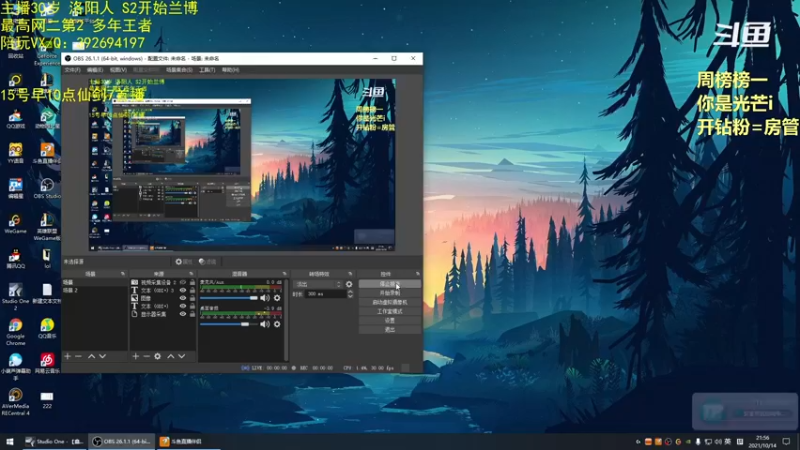Toggle visibility of 文本 (GDI+) 3 source
Screen dimensions: 800x450
click(183, 290)
